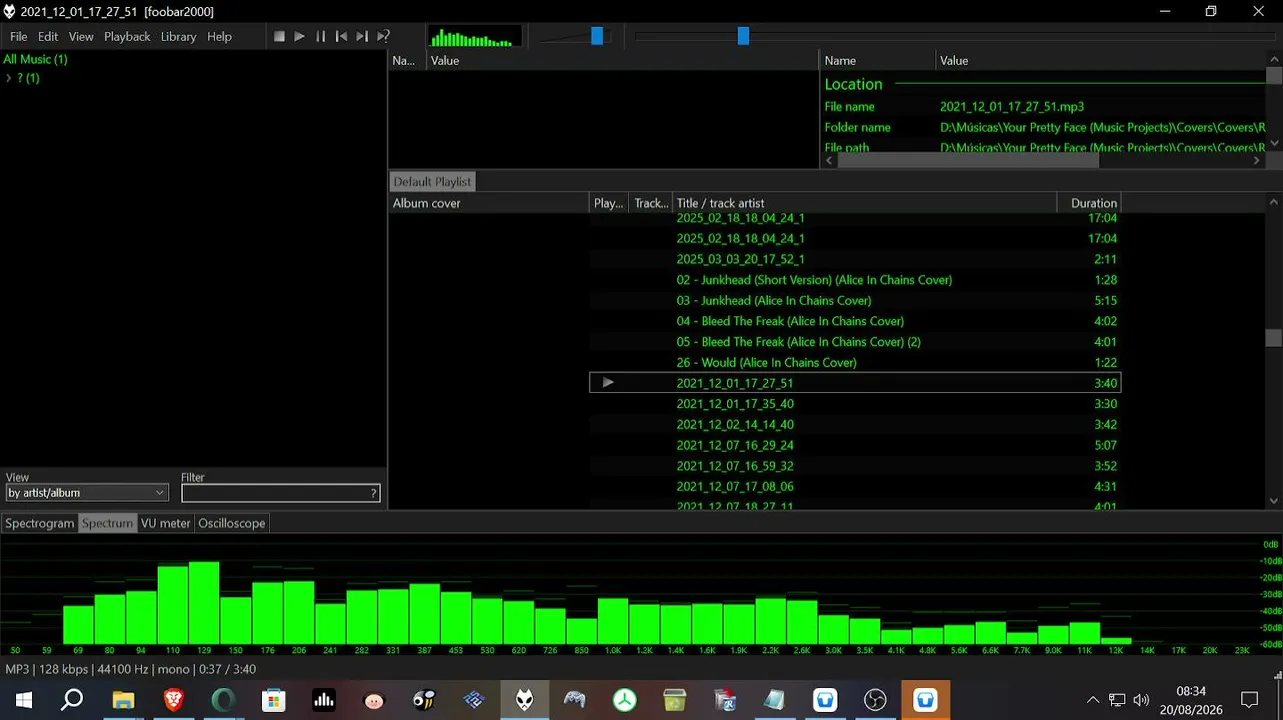Open the View menu
The height and width of the screenshot is (720, 1283).
81,37
